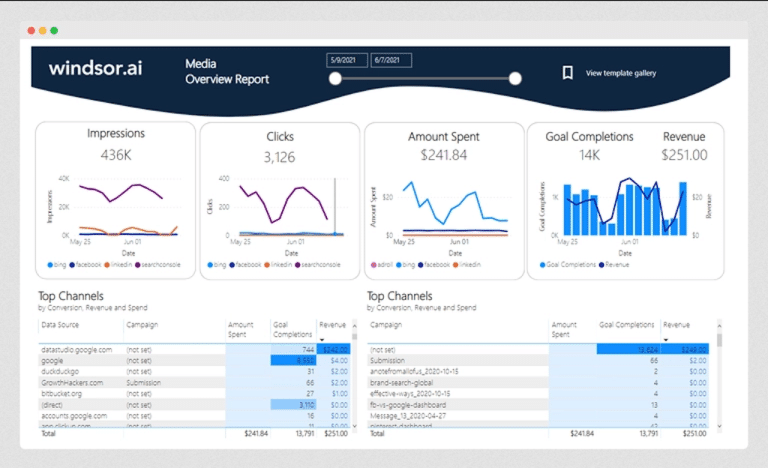Click the left handle of date range slider

click(334, 78)
